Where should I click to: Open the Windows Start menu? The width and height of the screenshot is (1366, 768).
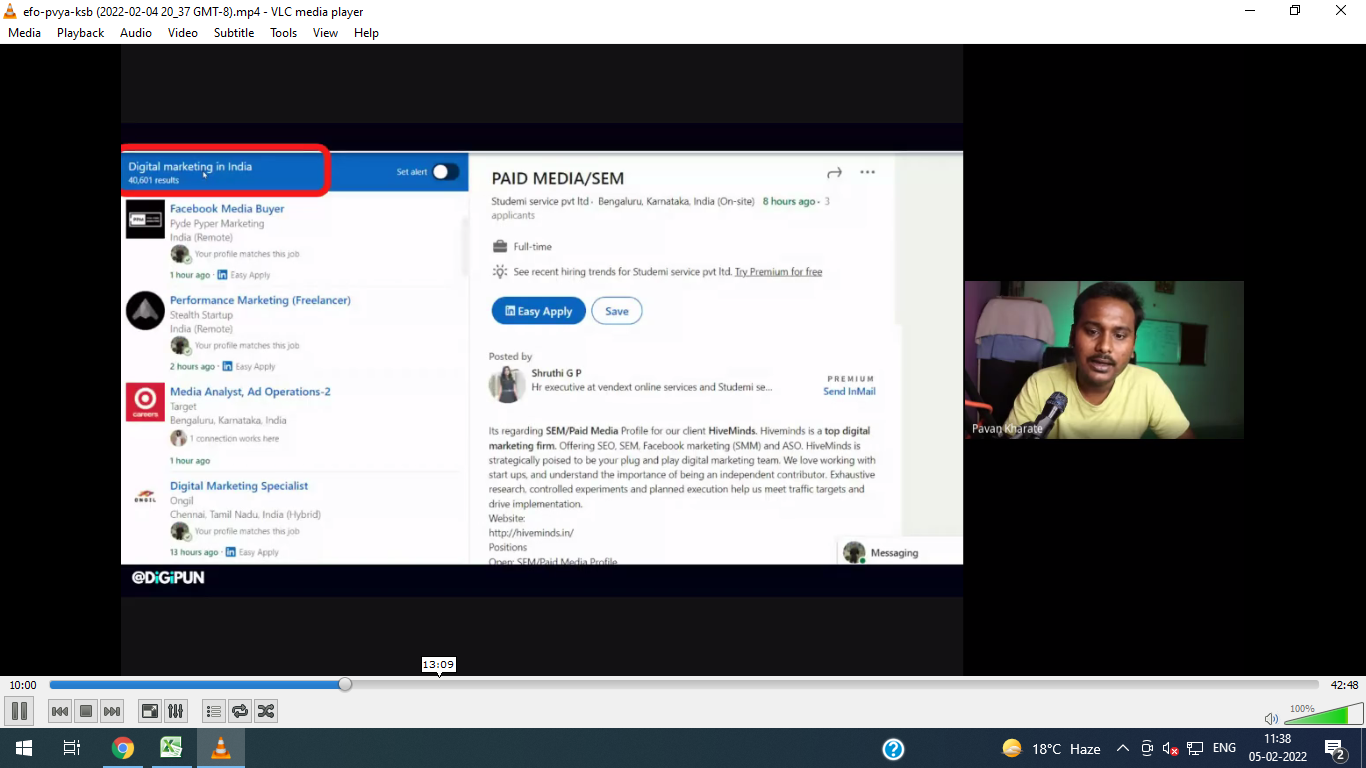24,748
